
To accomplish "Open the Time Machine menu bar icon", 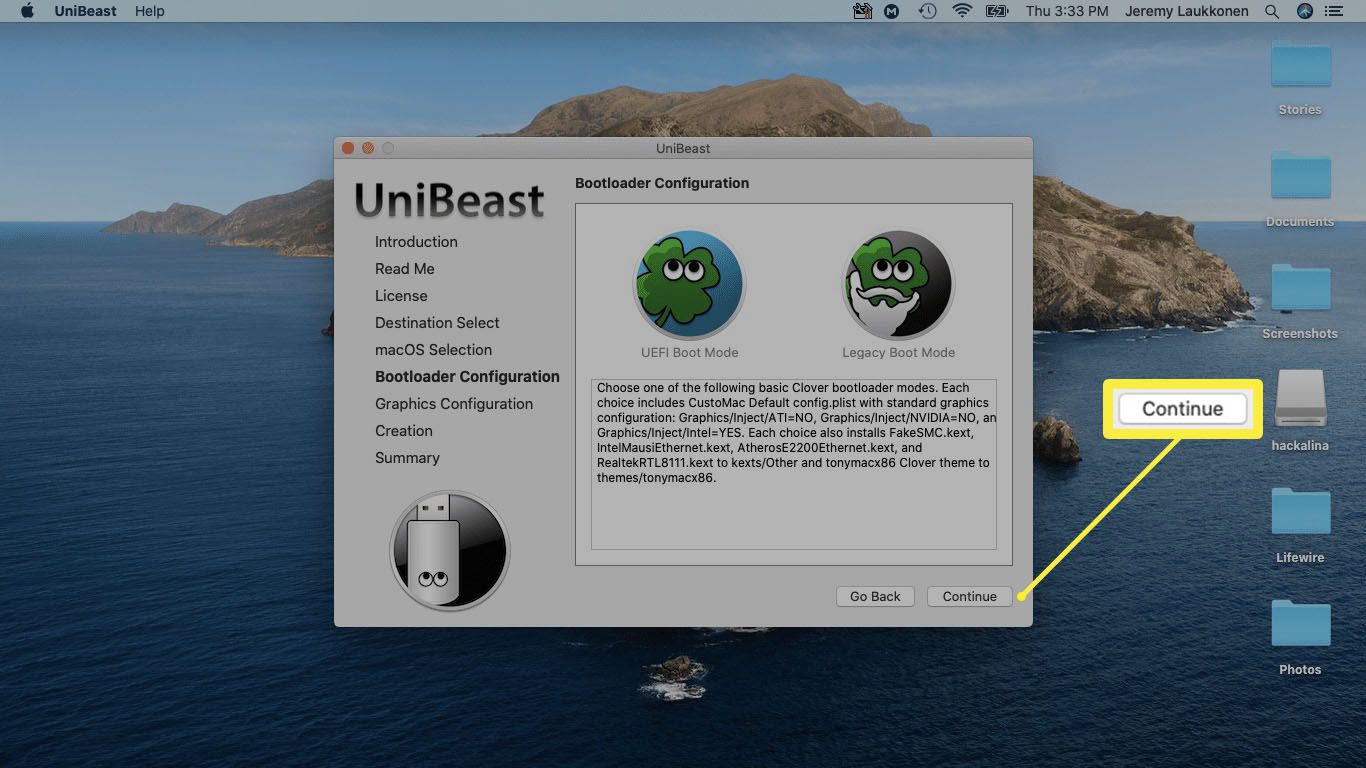I will click(x=928, y=11).
